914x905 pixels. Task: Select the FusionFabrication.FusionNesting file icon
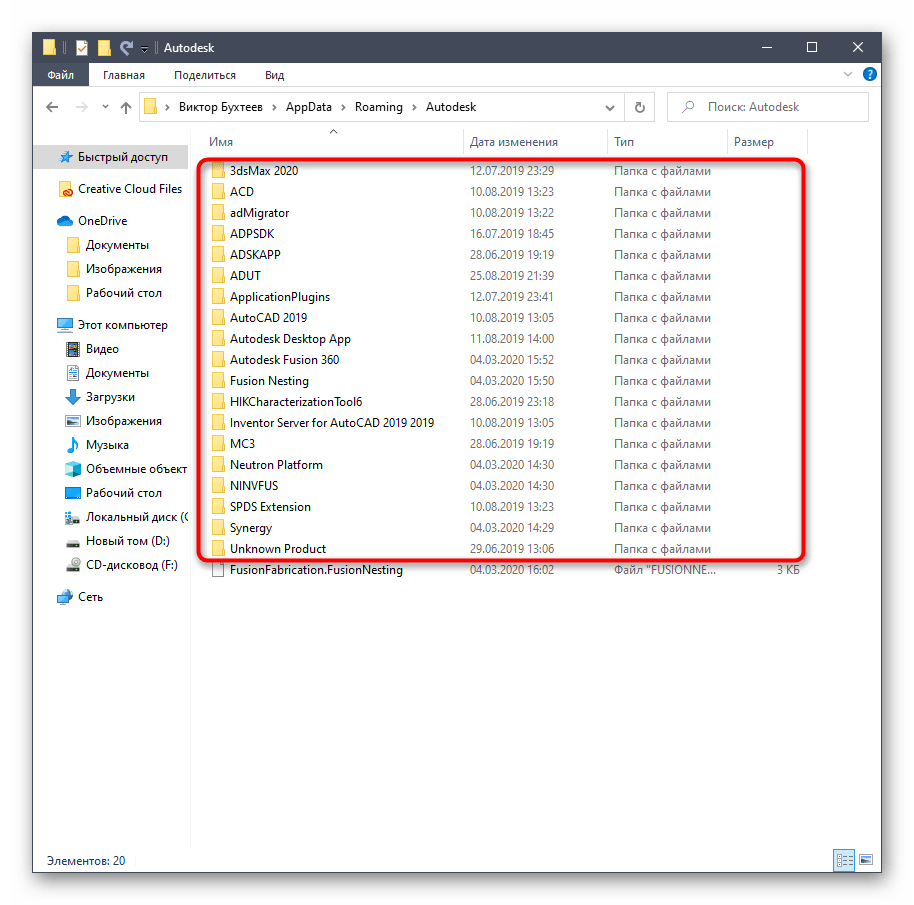(x=218, y=570)
